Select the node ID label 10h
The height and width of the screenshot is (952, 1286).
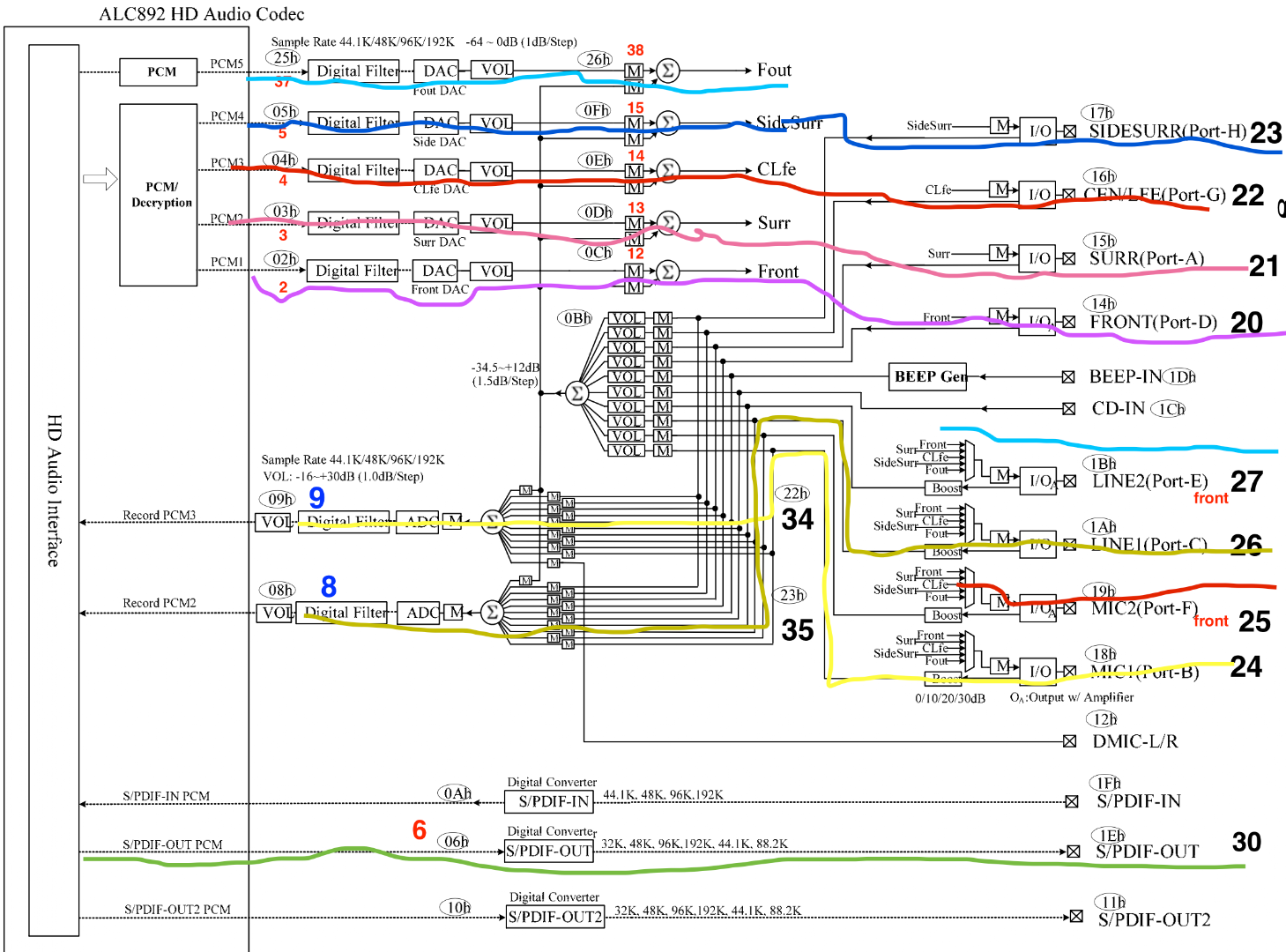(457, 907)
